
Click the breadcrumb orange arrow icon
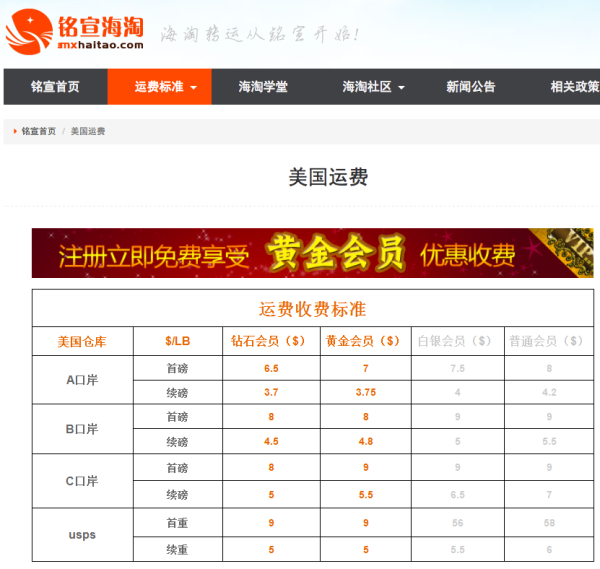[15, 131]
